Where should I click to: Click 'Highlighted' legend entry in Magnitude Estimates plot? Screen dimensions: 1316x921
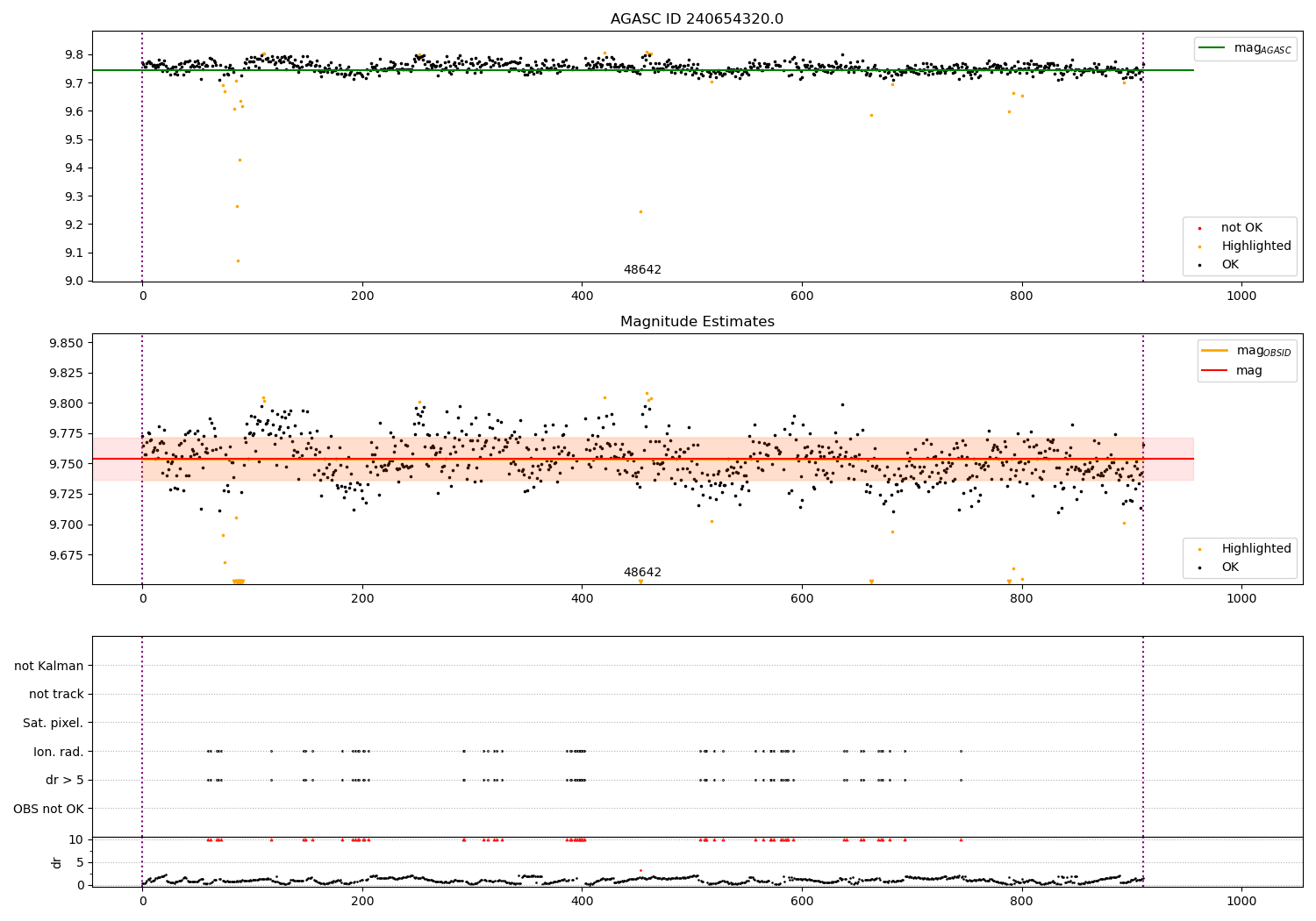tap(1256, 549)
